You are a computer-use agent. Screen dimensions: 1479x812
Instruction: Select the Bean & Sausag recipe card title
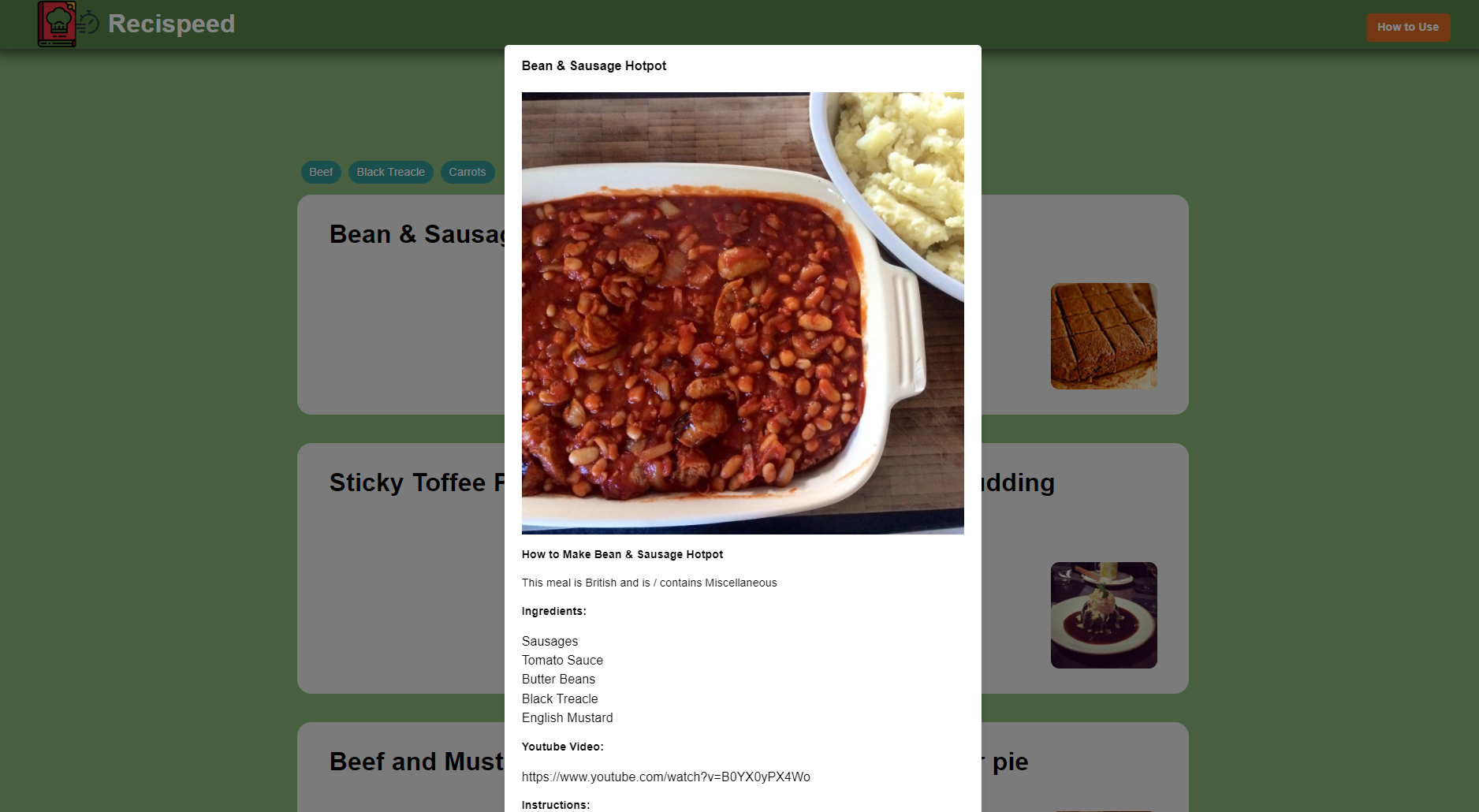coord(417,234)
